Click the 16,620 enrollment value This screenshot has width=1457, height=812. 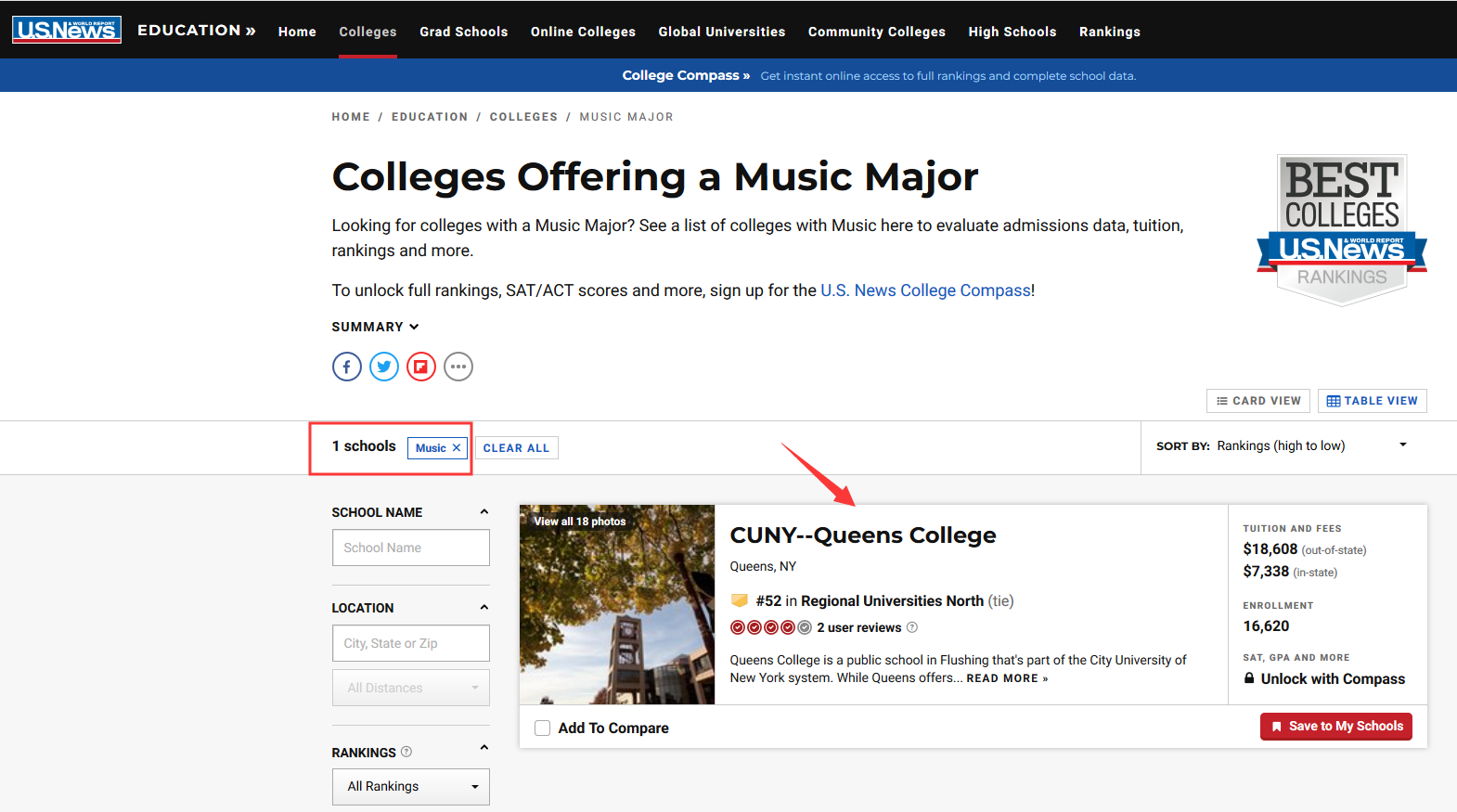point(1267,626)
